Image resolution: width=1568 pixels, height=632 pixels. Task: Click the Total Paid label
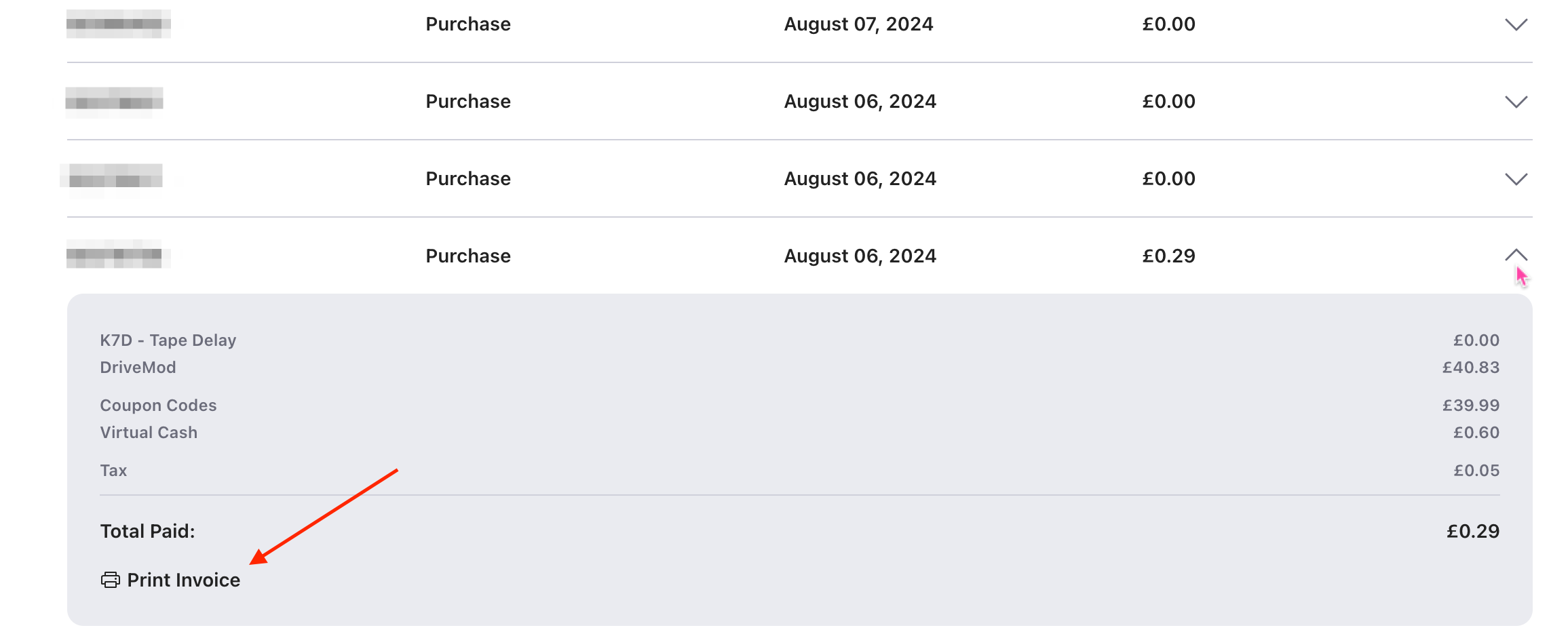(147, 531)
